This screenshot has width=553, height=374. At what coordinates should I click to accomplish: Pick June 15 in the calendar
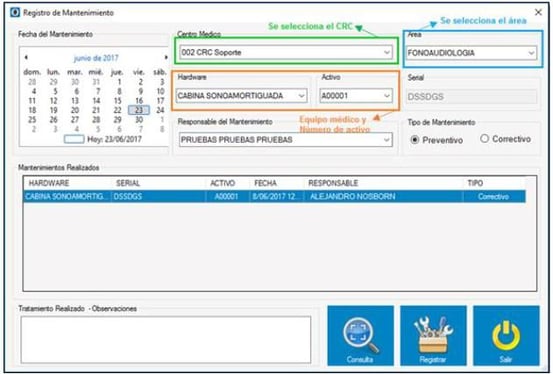(117, 101)
